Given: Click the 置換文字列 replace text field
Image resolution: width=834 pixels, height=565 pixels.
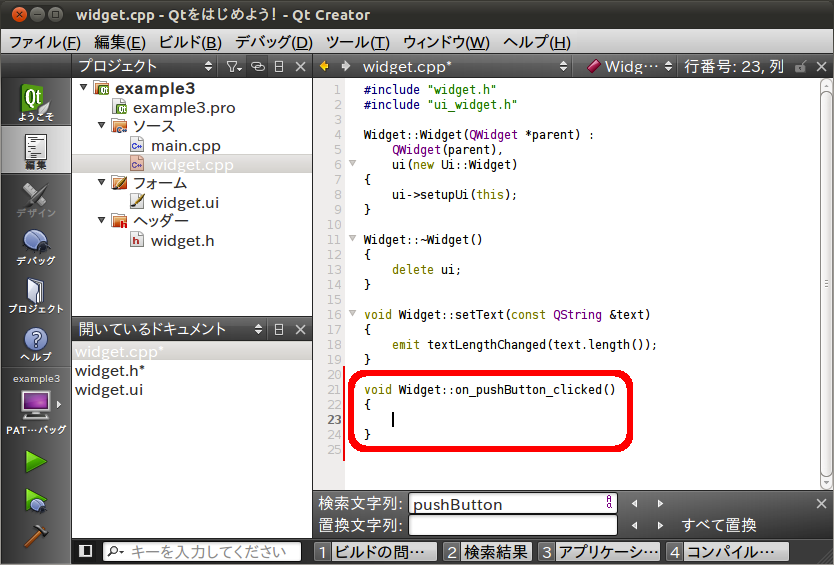Looking at the screenshot, I should pyautogui.click(x=513, y=525).
